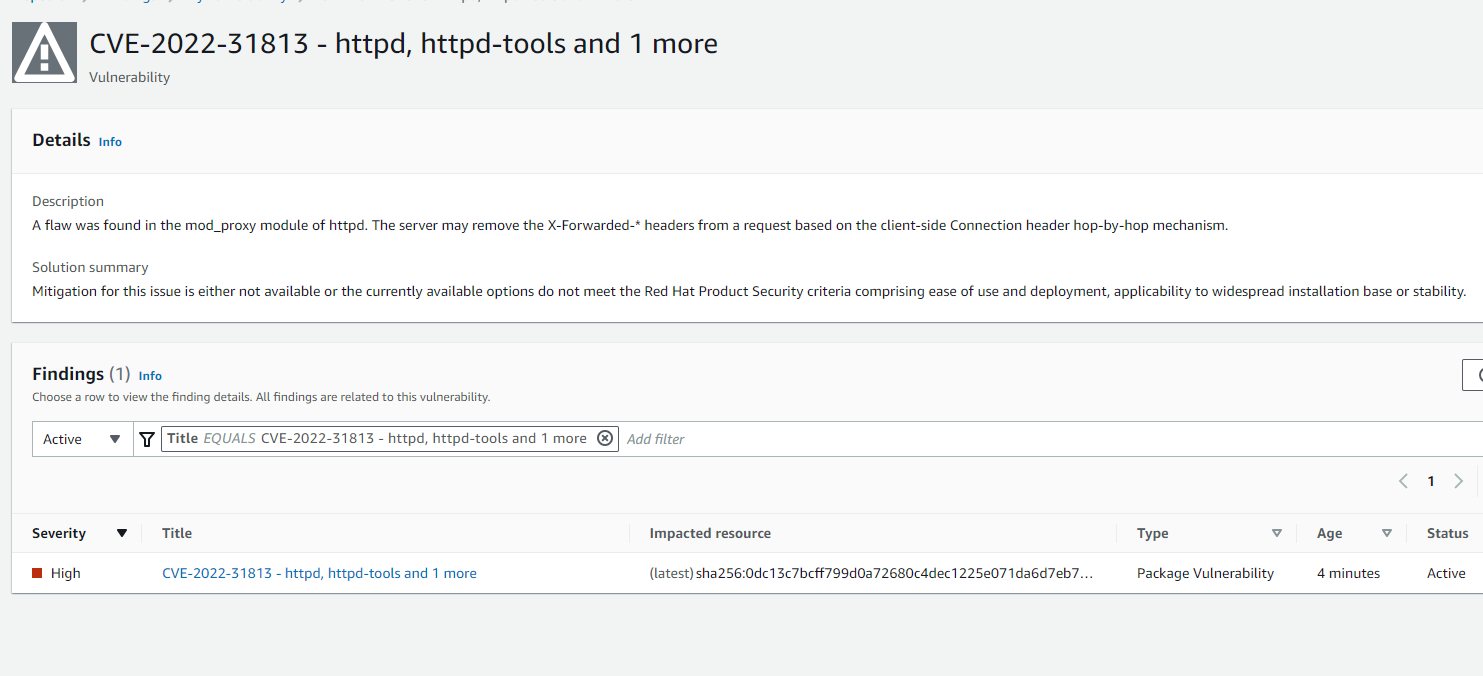Open Info link beside Findings heading

pos(150,376)
